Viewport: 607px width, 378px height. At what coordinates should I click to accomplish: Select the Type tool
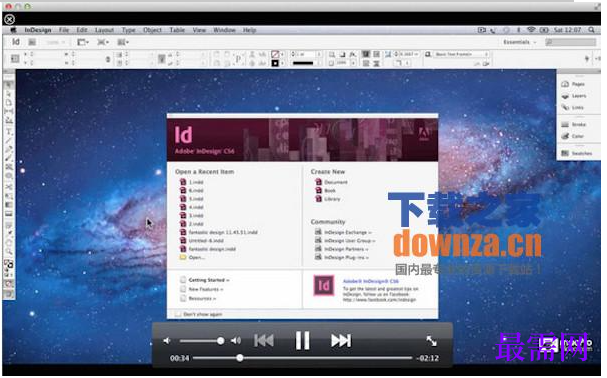pyautogui.click(x=9, y=132)
